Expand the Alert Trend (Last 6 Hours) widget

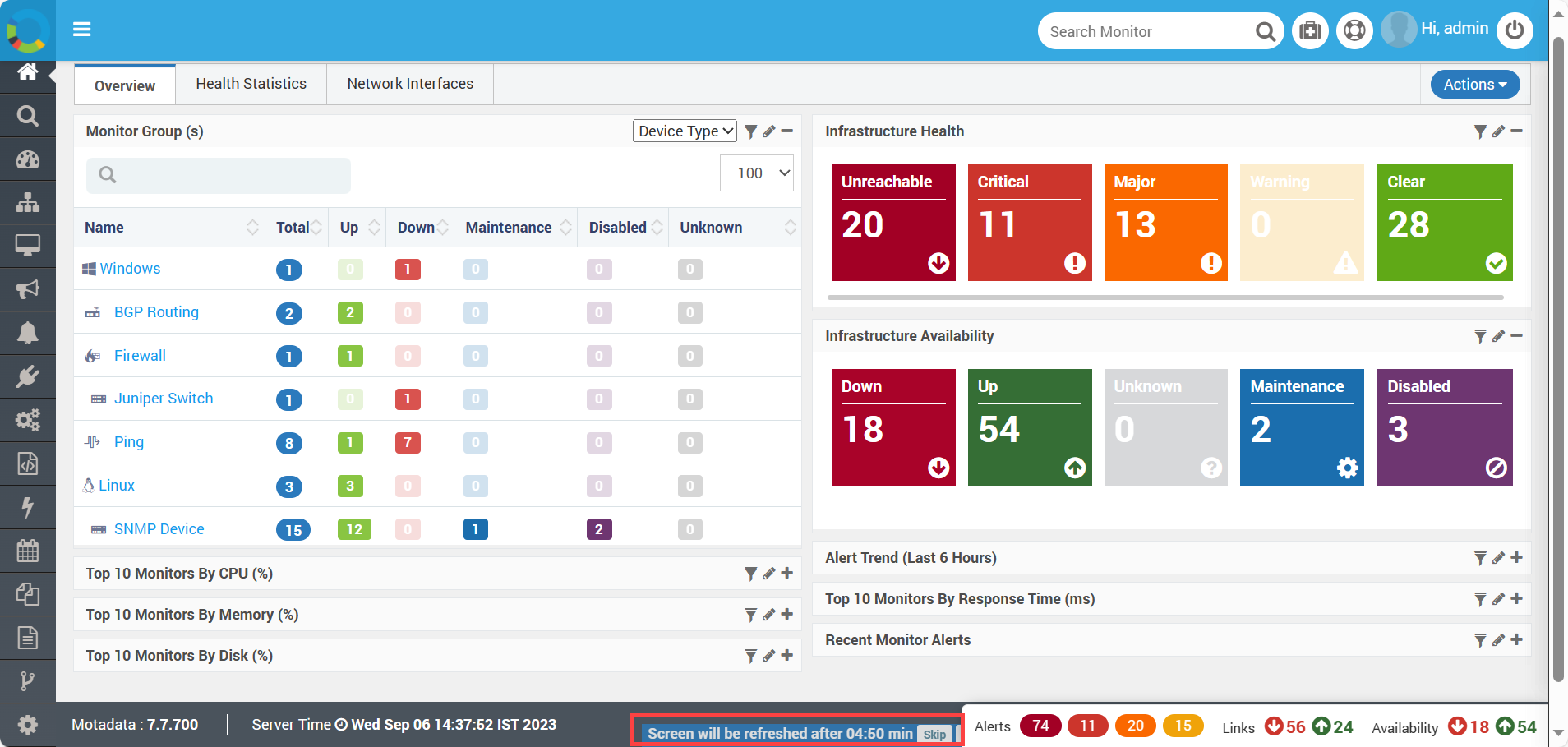(x=1517, y=557)
